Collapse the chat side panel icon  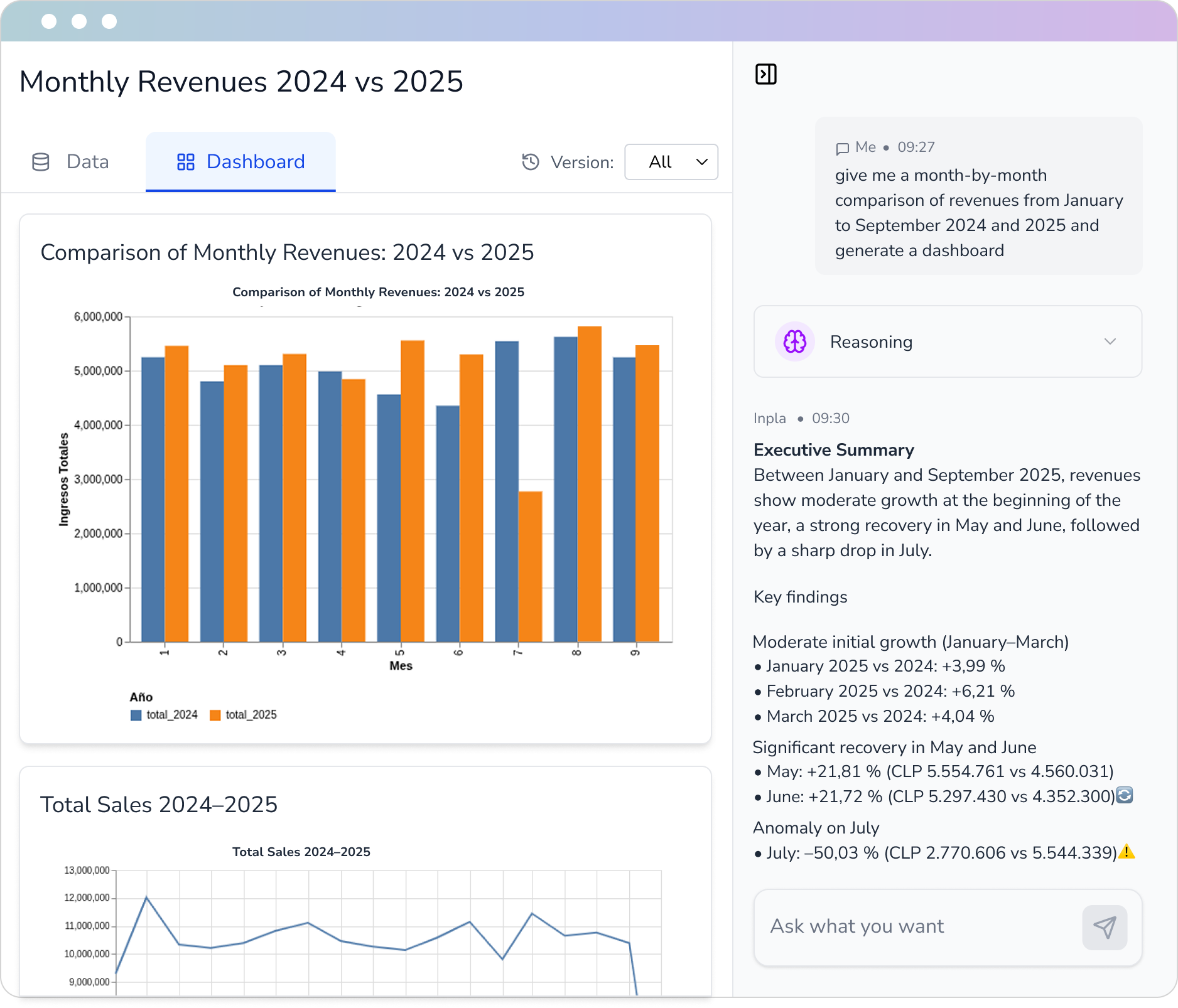[765, 74]
